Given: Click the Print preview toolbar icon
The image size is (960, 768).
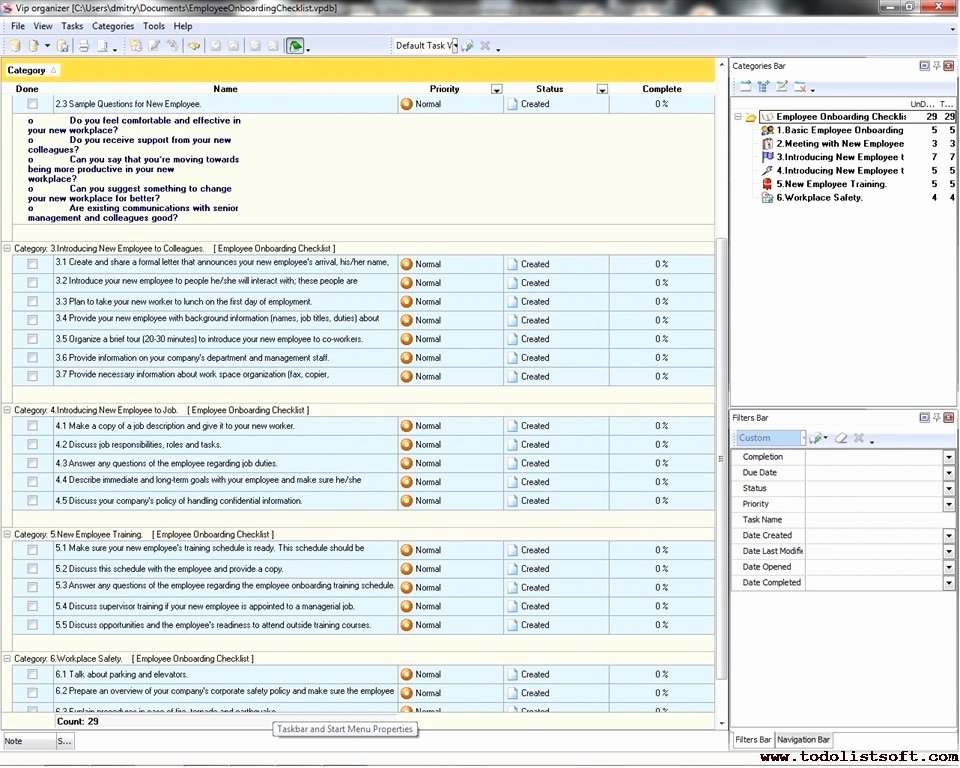Looking at the screenshot, I should click(102, 45).
